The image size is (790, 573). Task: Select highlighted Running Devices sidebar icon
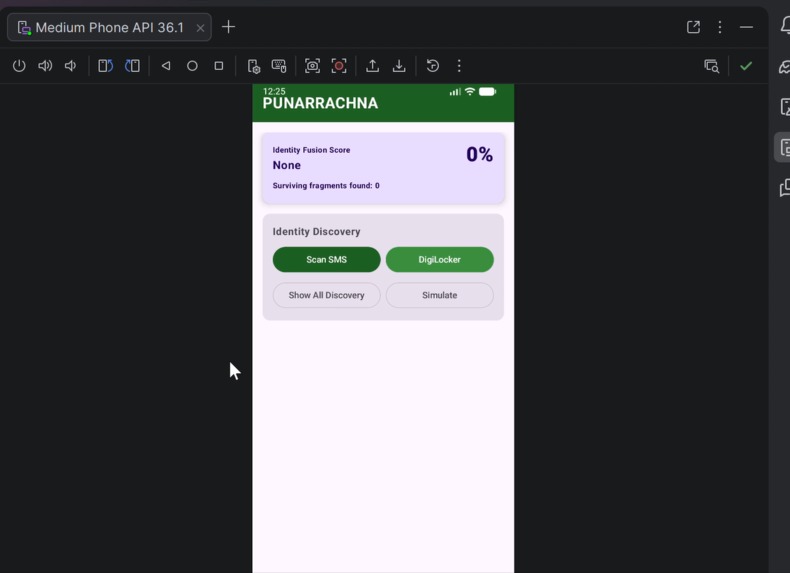pyautogui.click(x=782, y=147)
